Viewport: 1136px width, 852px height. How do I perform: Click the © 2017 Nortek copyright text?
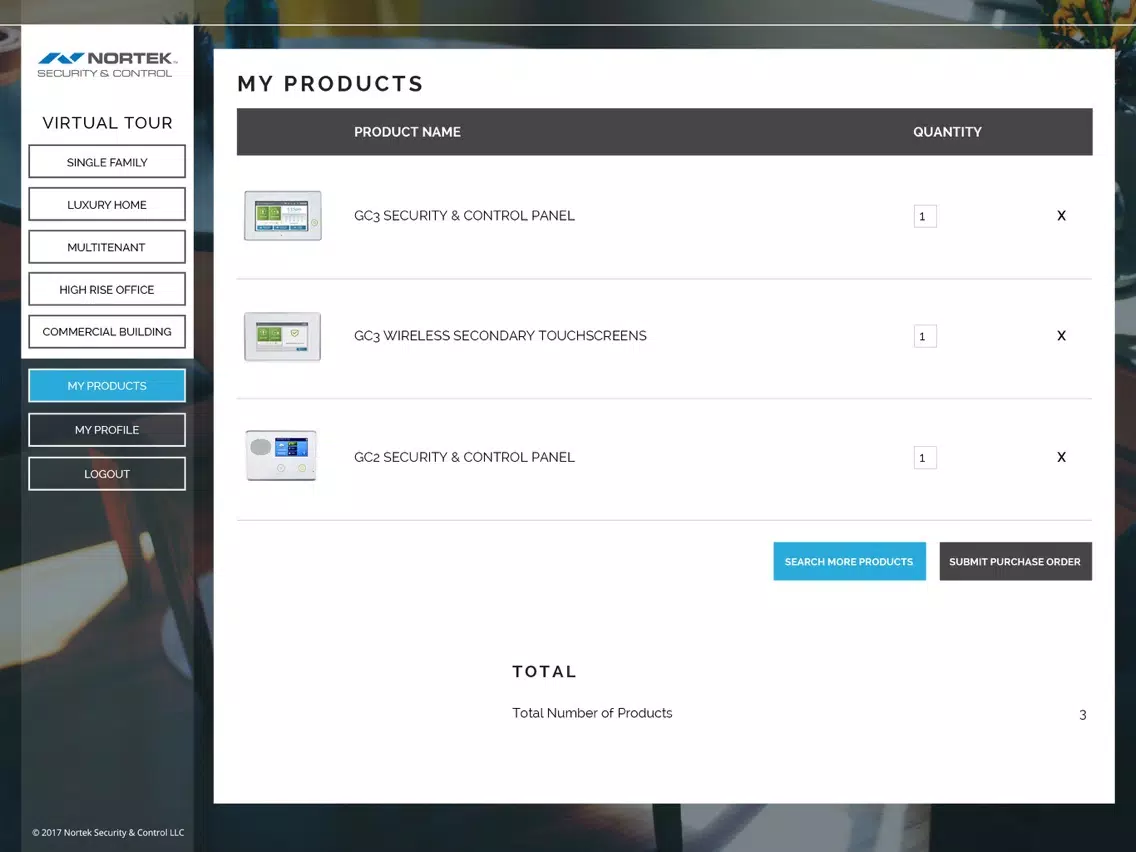pyautogui.click(x=108, y=832)
